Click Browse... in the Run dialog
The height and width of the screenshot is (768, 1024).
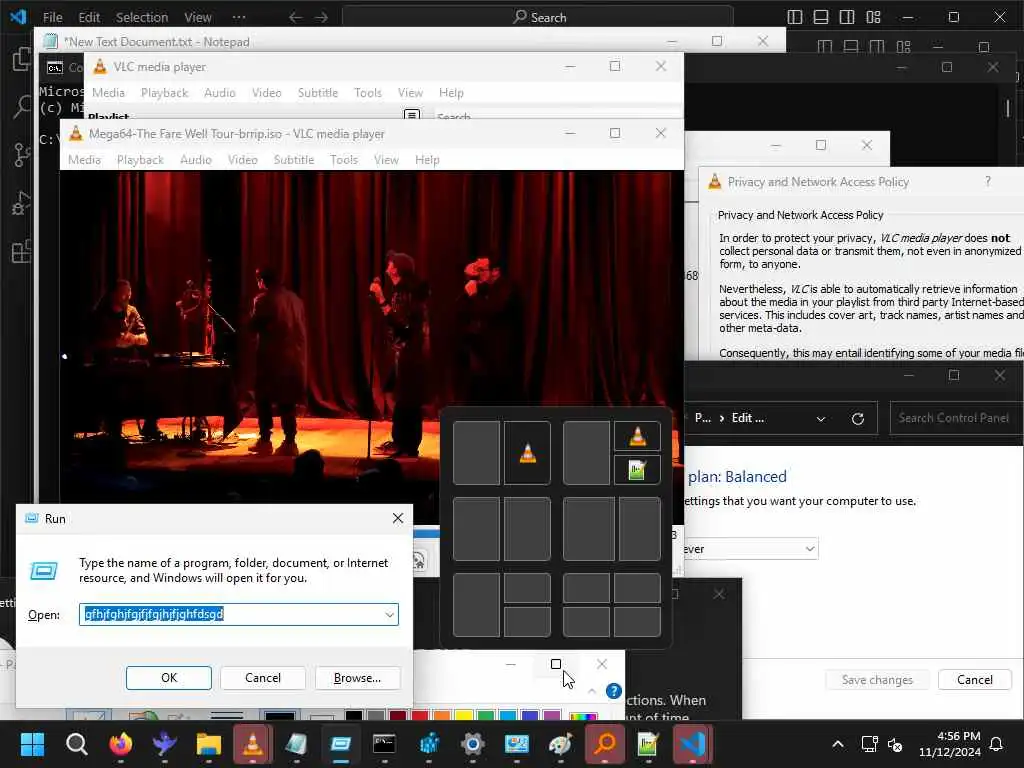357,678
